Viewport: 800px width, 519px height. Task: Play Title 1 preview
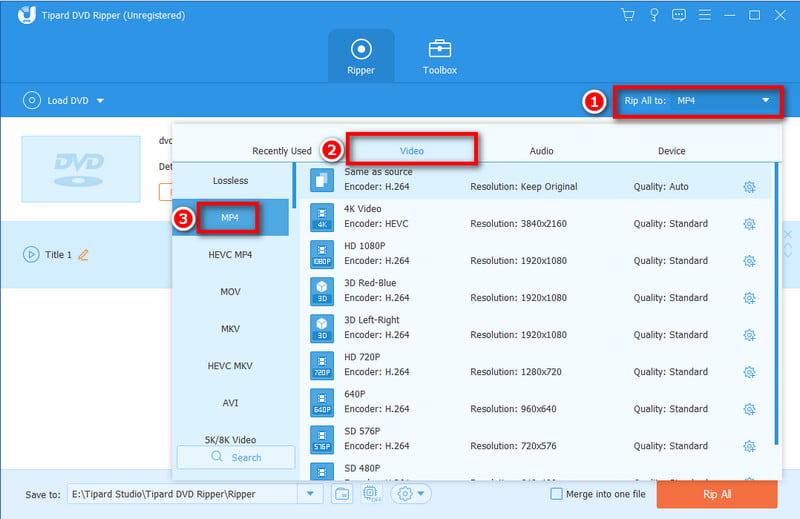click(x=30, y=255)
